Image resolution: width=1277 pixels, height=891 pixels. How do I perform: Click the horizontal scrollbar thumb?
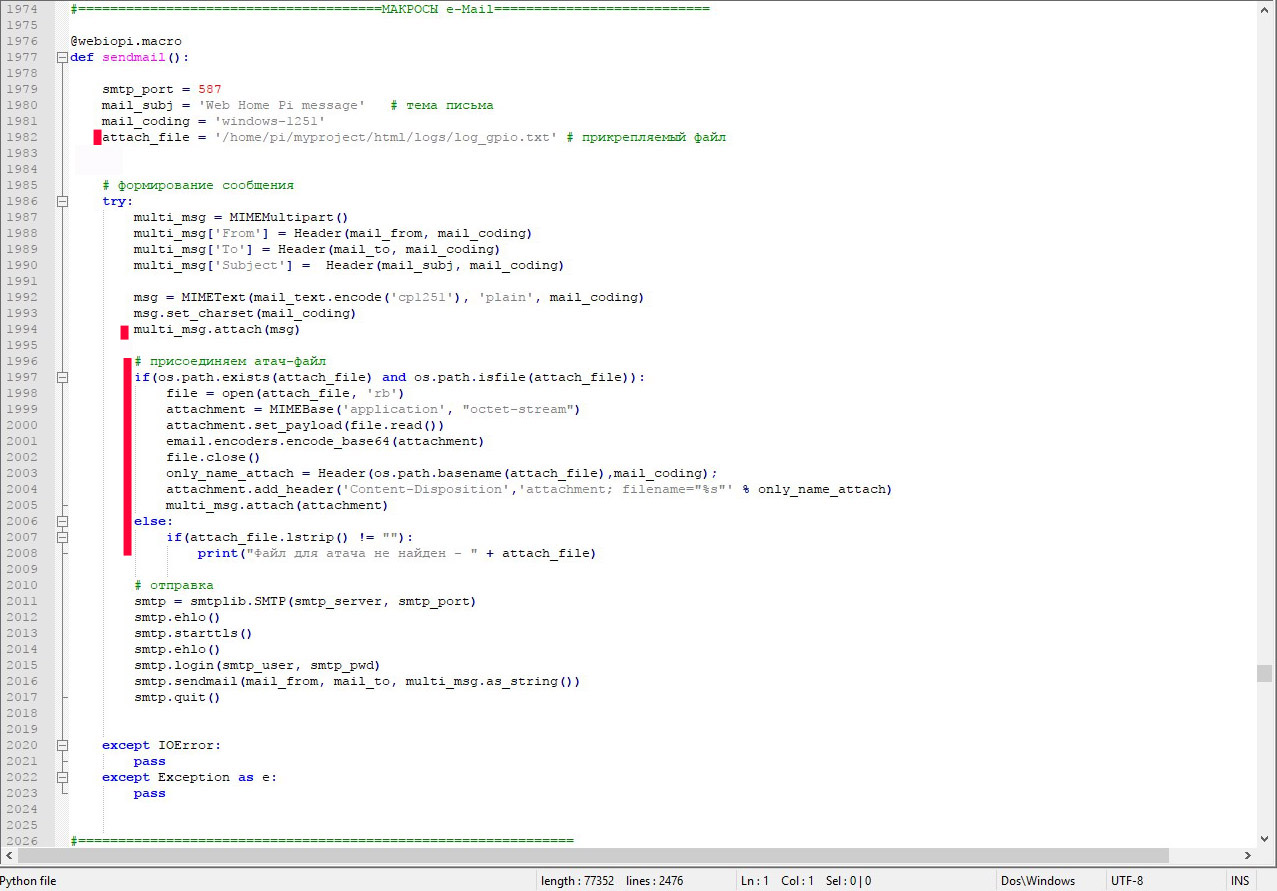pyautogui.click(x=593, y=856)
